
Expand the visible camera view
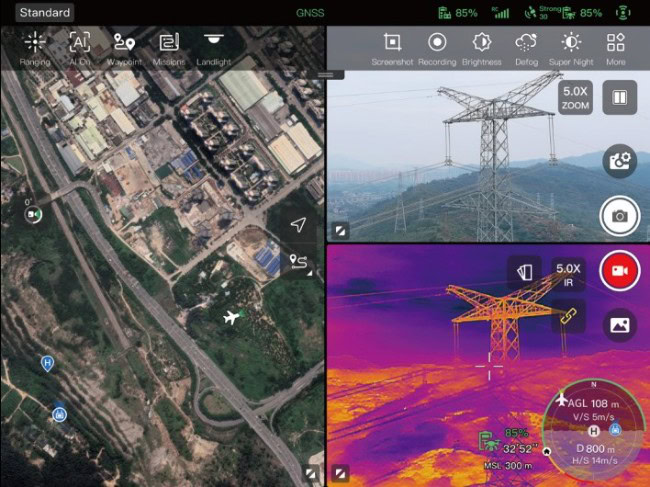340,231
